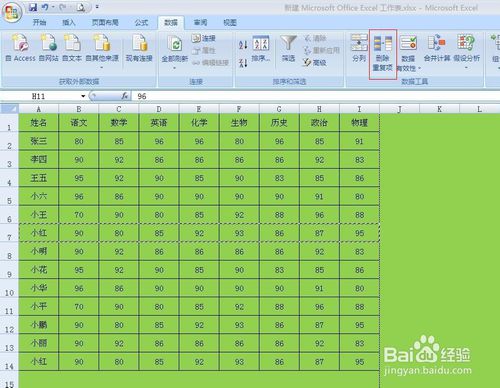Click name cell 小丽
Image resolution: width=500 pixels, height=388 pixels.
(39, 343)
